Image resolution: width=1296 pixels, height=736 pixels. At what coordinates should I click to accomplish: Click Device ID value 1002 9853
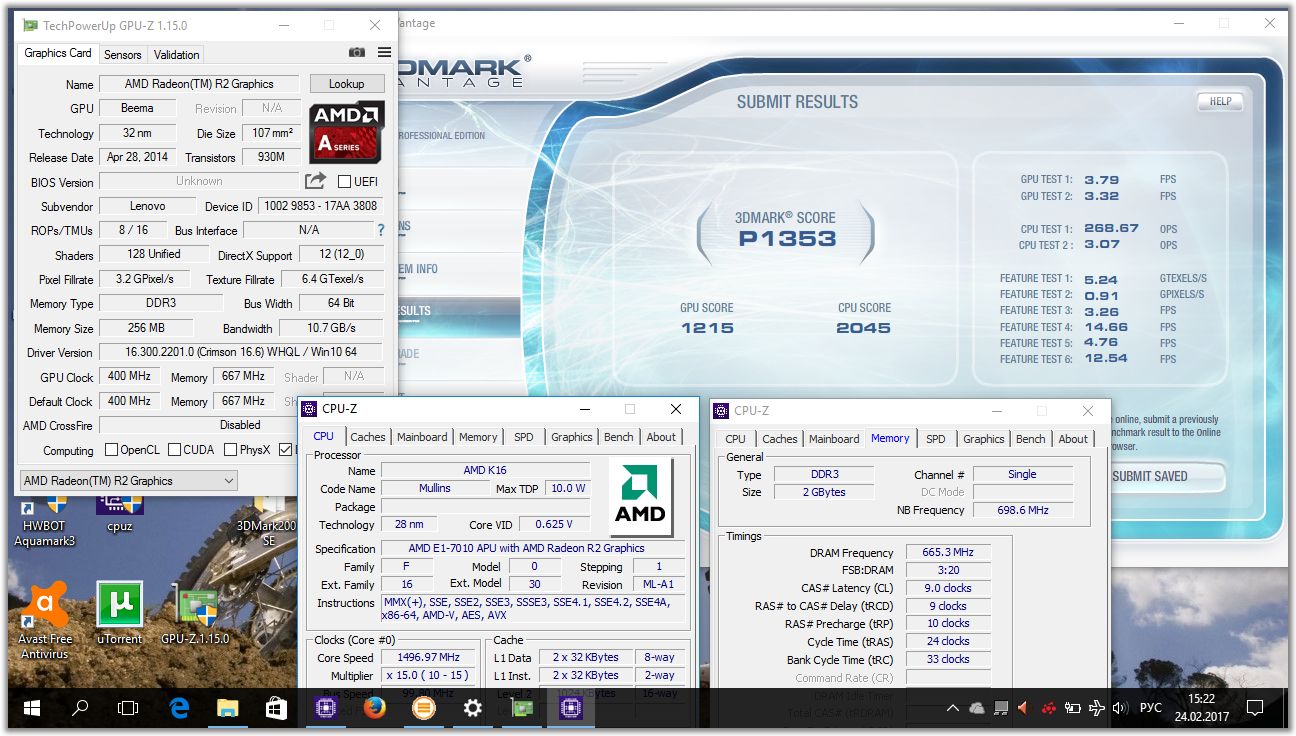[x=320, y=206]
